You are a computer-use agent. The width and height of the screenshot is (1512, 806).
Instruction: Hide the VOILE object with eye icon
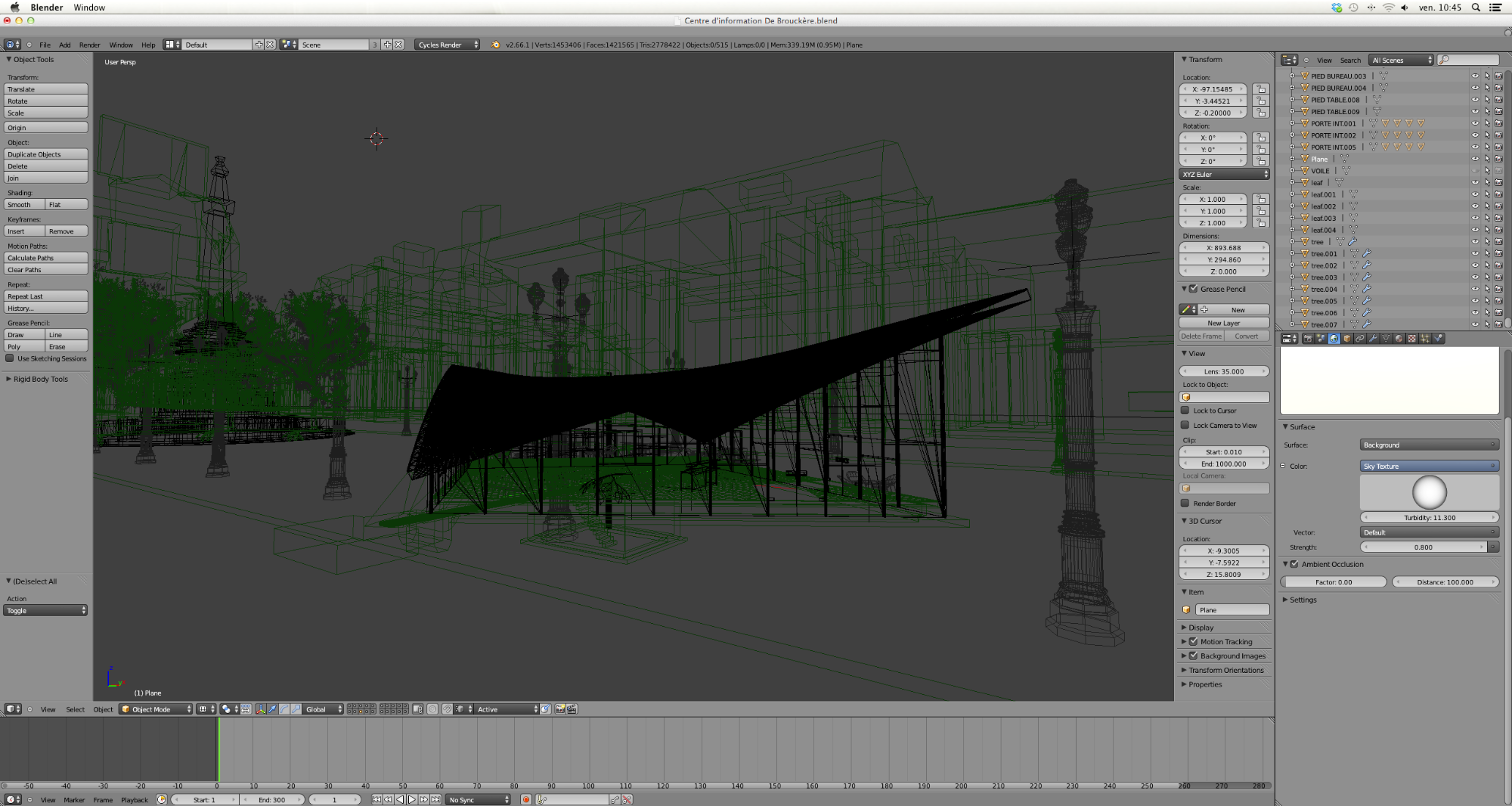(1474, 171)
